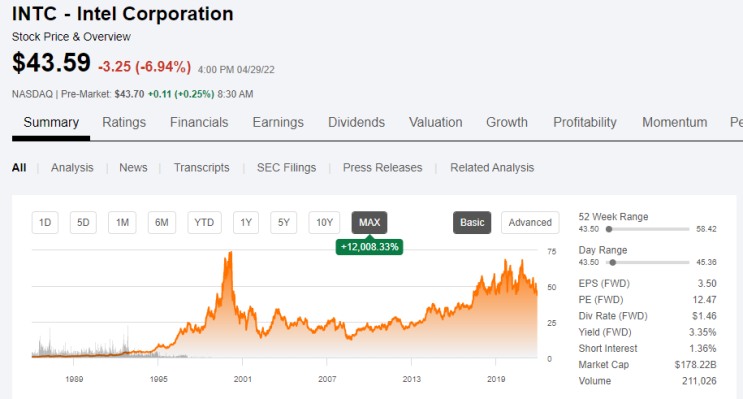Open the Momentum tab
The image size is (743, 399).
pyautogui.click(x=675, y=122)
